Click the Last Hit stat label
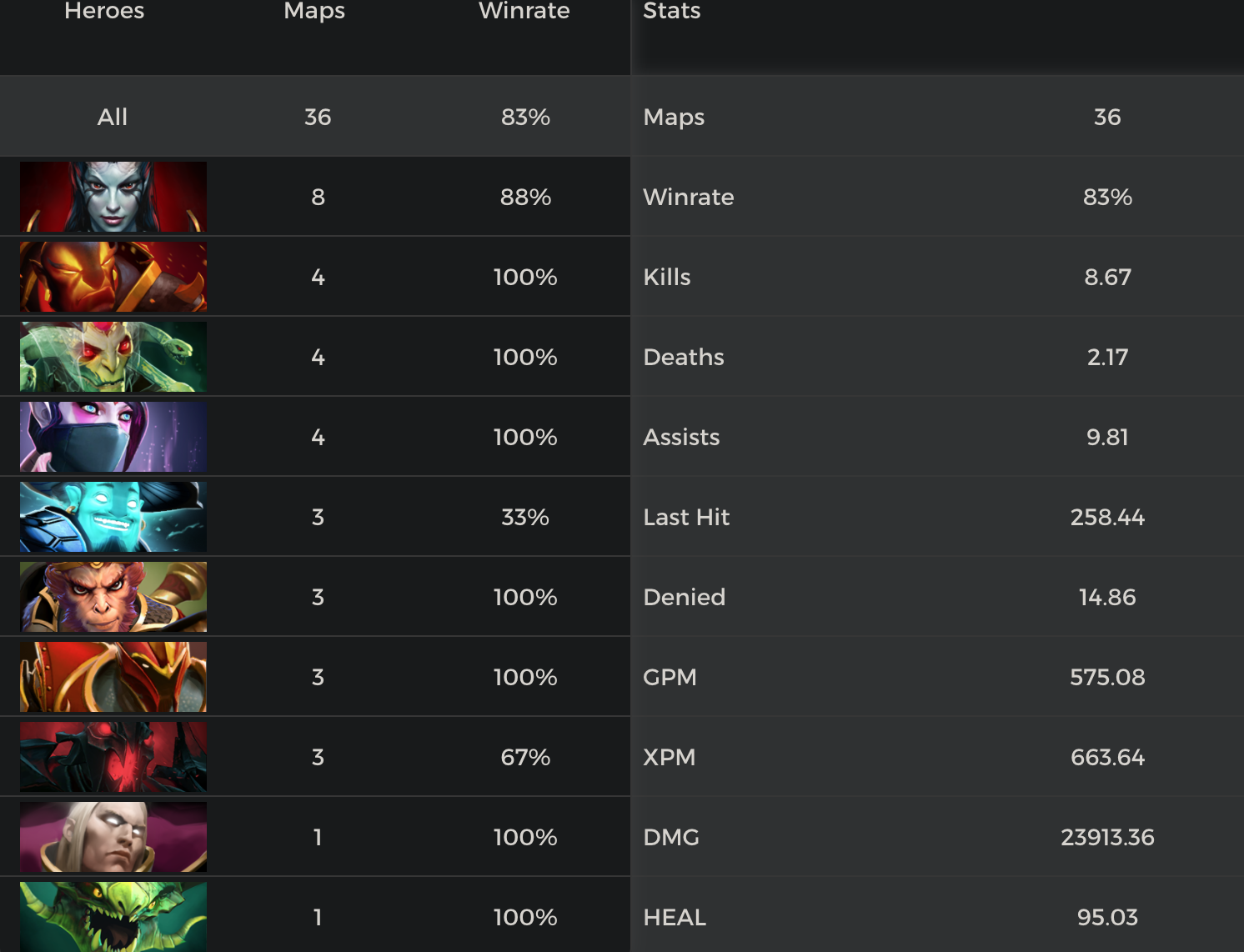The image size is (1244, 952). tap(686, 517)
